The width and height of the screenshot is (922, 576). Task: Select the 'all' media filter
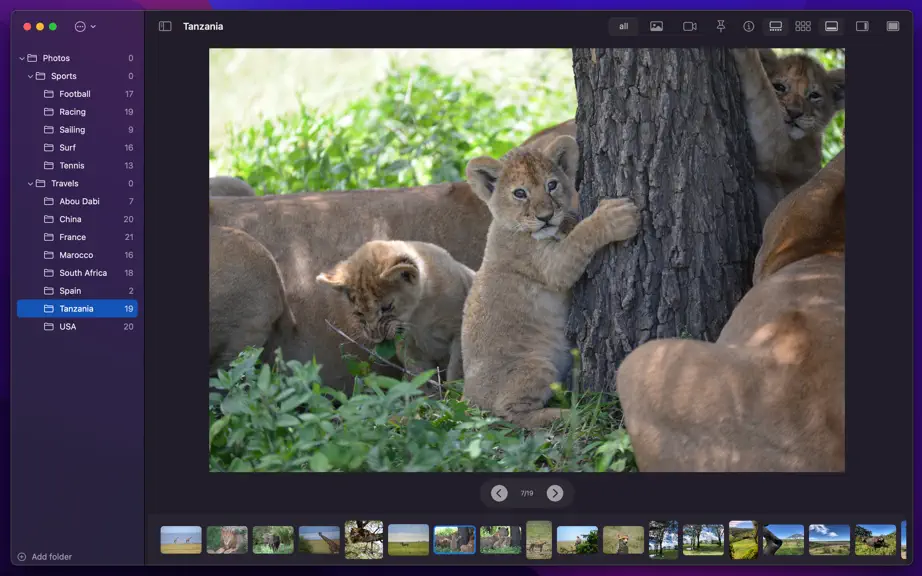coord(623,26)
